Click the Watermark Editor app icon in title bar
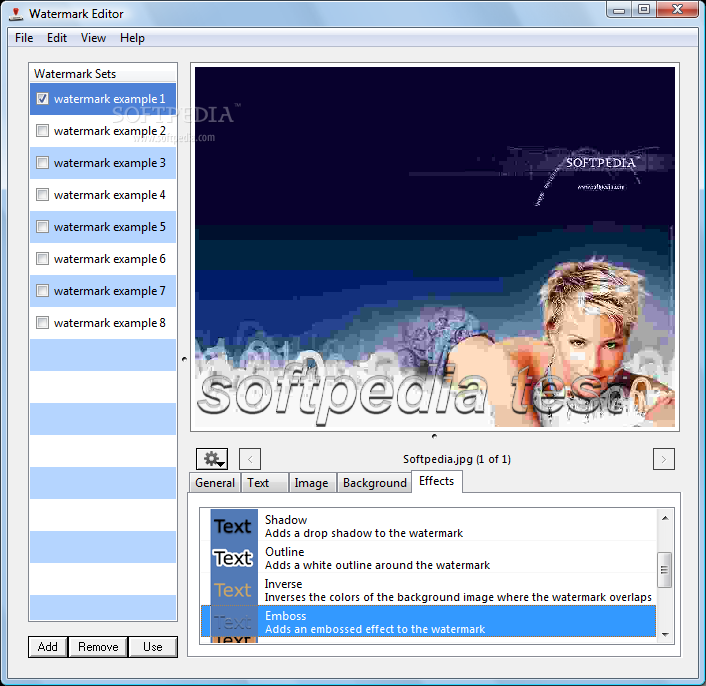Screen dimensions: 706x686 click(x=16, y=14)
